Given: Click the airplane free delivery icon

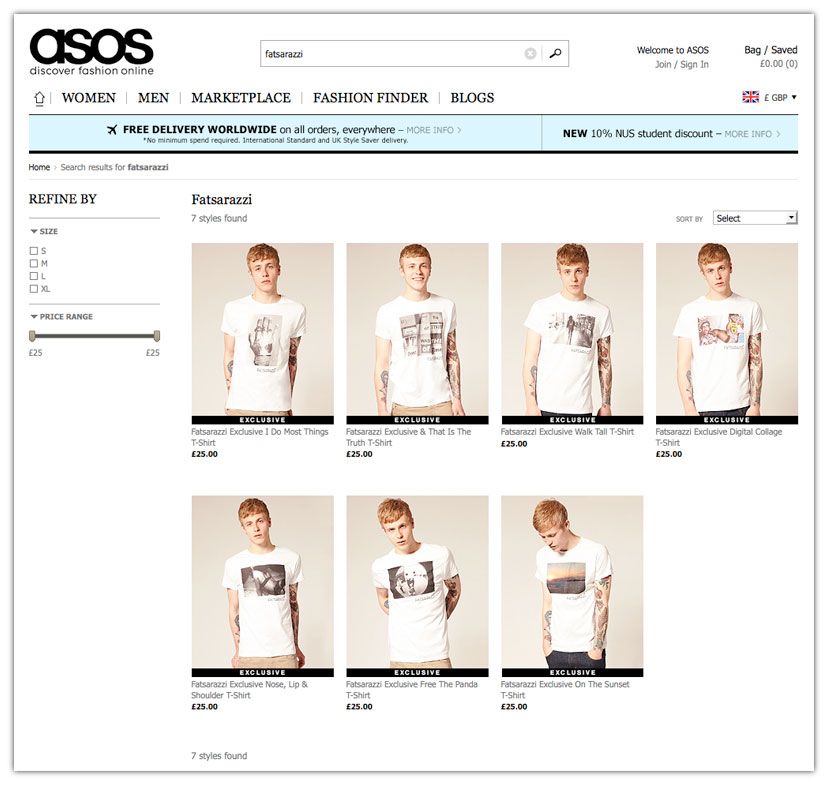Looking at the screenshot, I should click(x=112, y=130).
